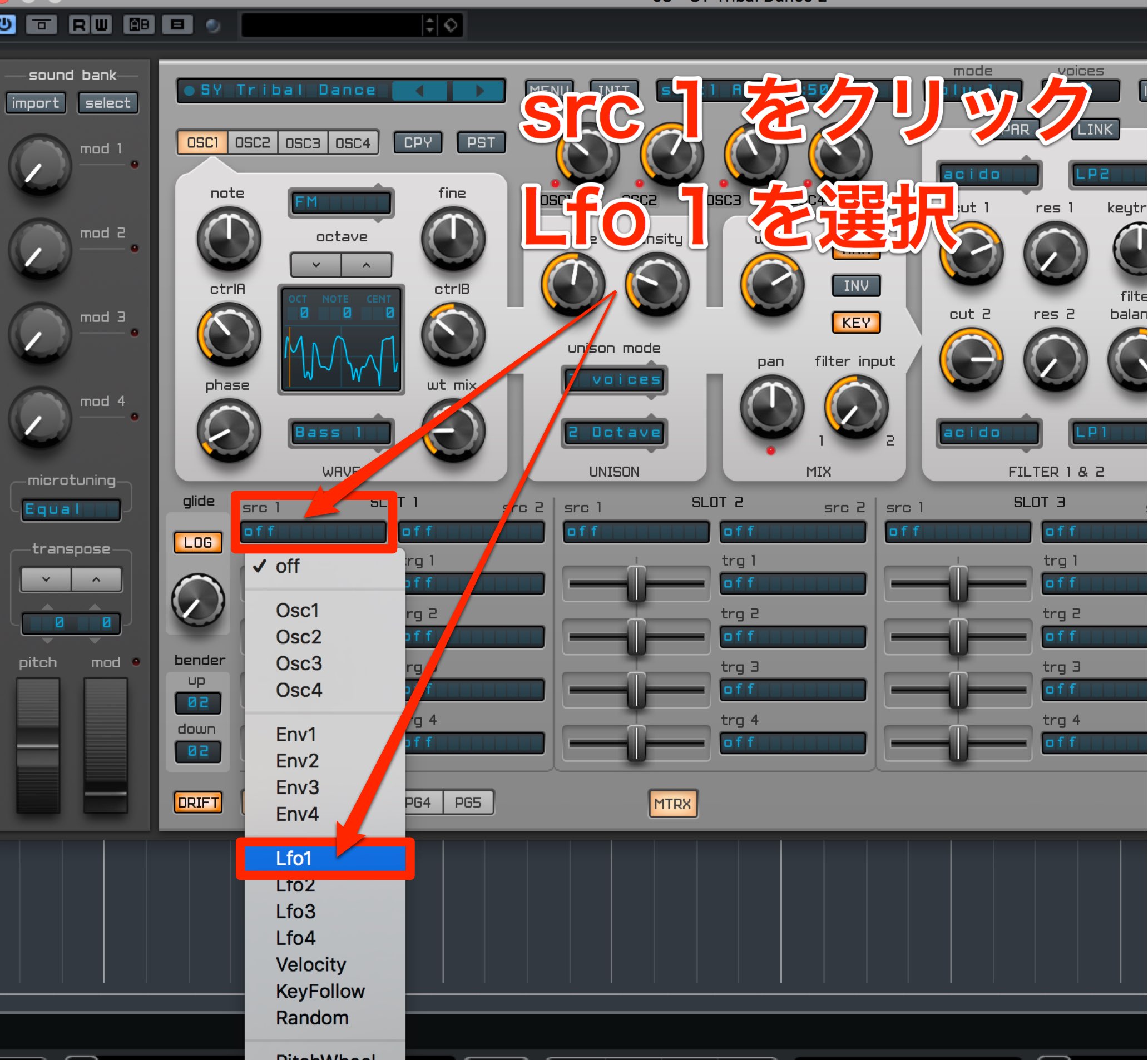The image size is (1148, 1060).
Task: Click the mod wheel slider
Action: click(106, 745)
